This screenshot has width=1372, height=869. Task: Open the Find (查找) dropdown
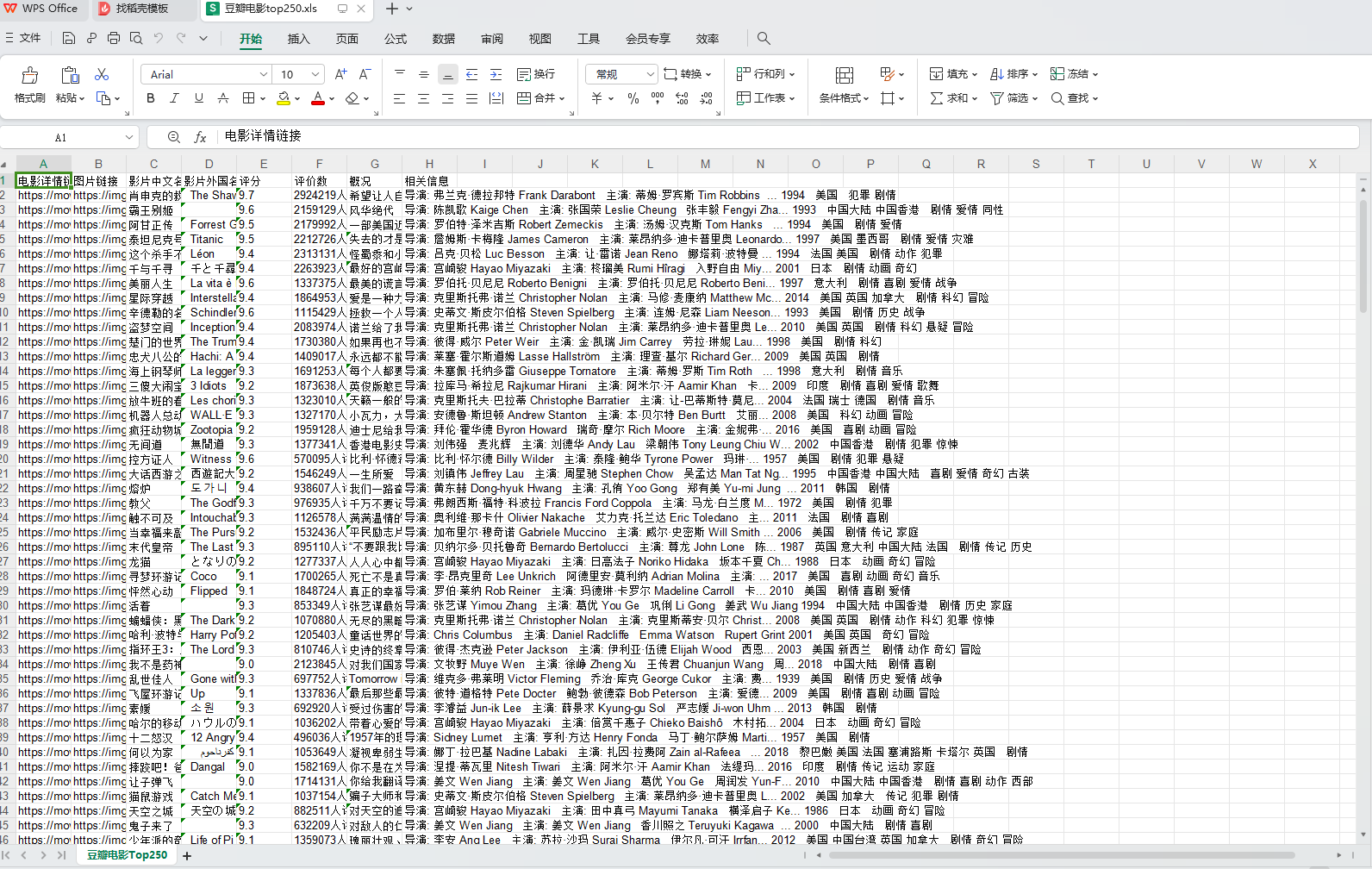pos(1074,98)
